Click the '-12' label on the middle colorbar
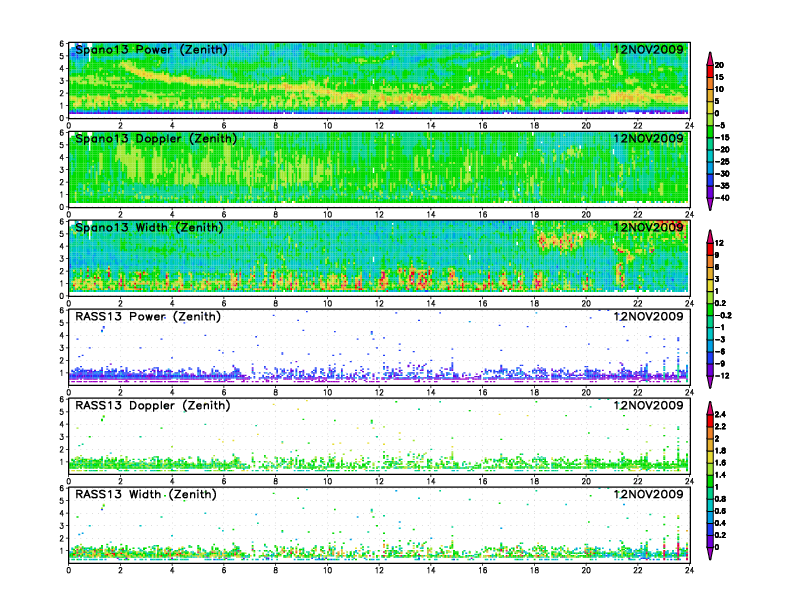 coord(722,376)
